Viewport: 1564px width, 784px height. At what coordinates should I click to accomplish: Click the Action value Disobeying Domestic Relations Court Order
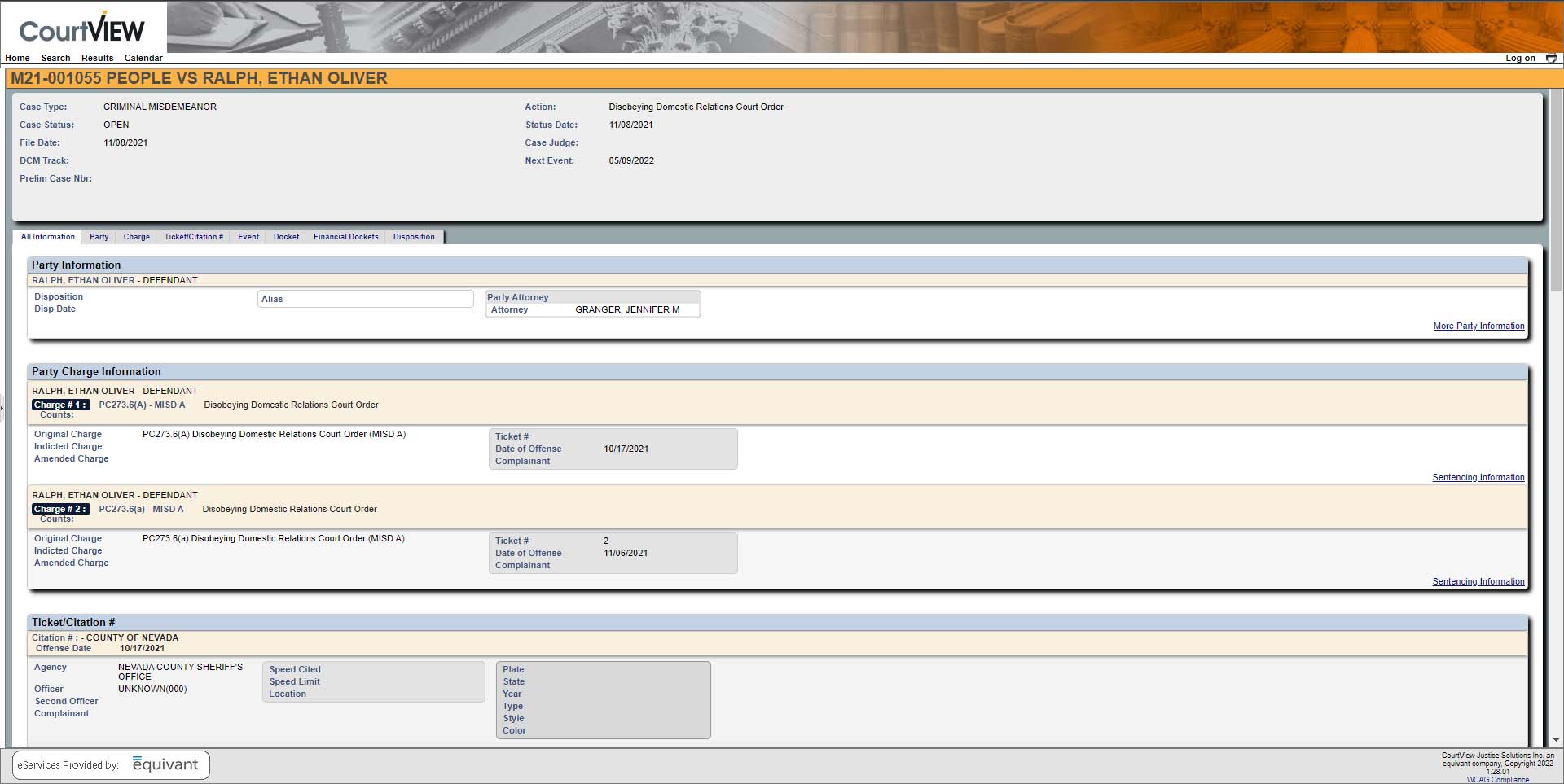696,107
